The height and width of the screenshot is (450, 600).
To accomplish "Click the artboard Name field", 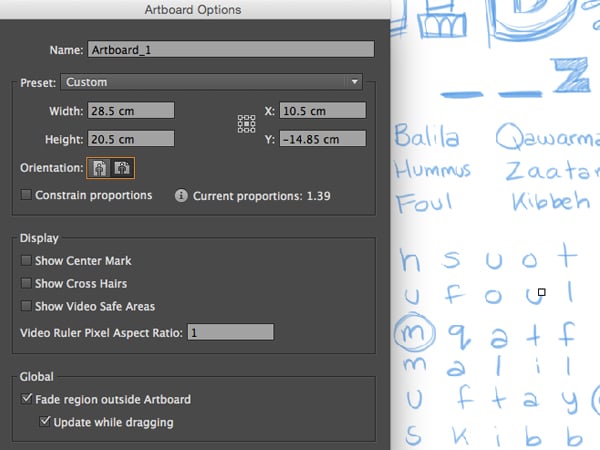I will (231, 49).
